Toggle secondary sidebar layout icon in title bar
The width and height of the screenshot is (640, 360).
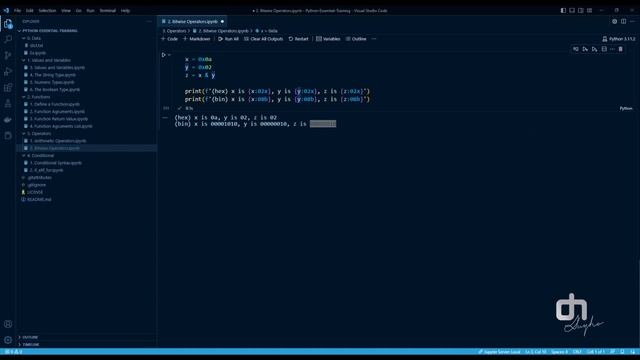tap(580, 11)
